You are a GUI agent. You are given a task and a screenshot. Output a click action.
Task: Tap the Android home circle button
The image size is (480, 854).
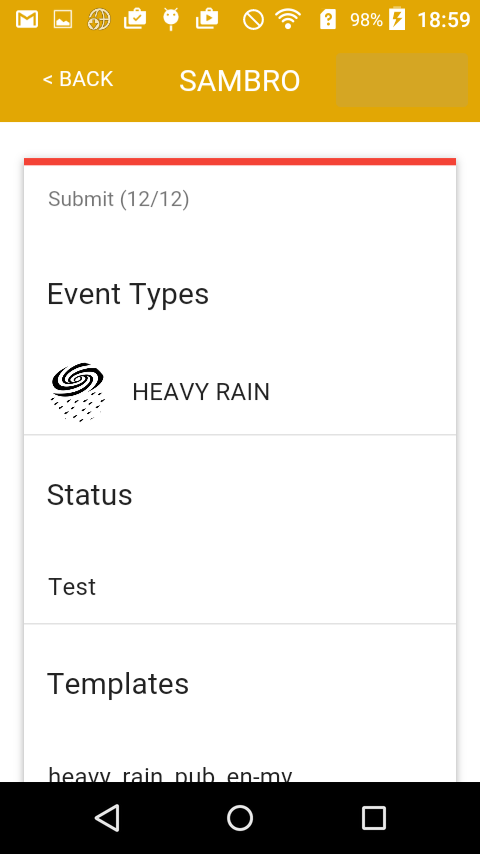pos(240,818)
